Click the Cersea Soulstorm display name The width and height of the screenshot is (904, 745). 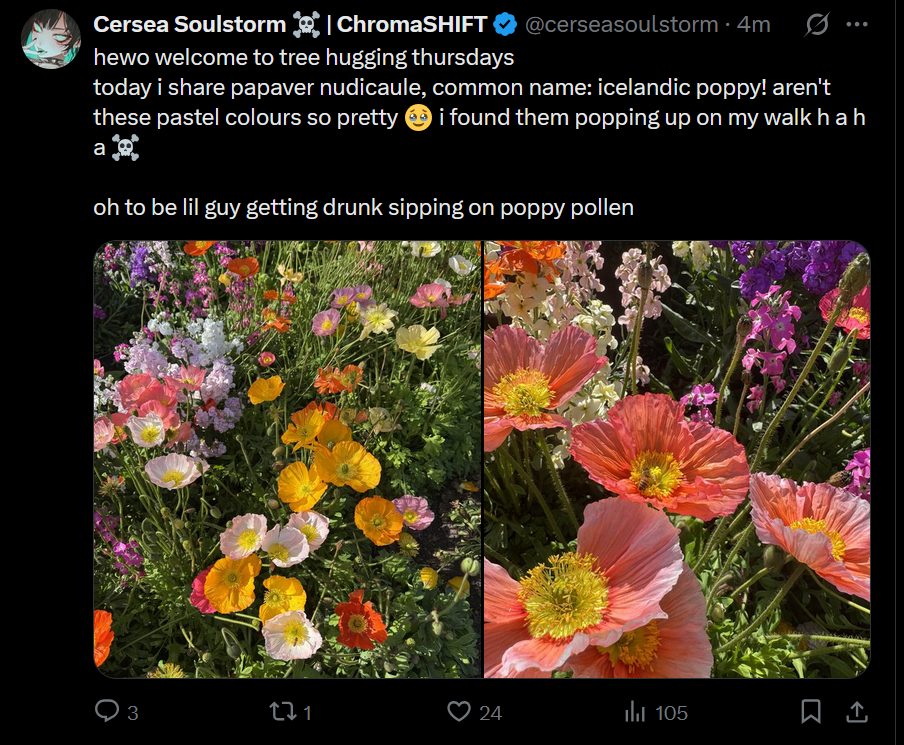click(x=189, y=24)
